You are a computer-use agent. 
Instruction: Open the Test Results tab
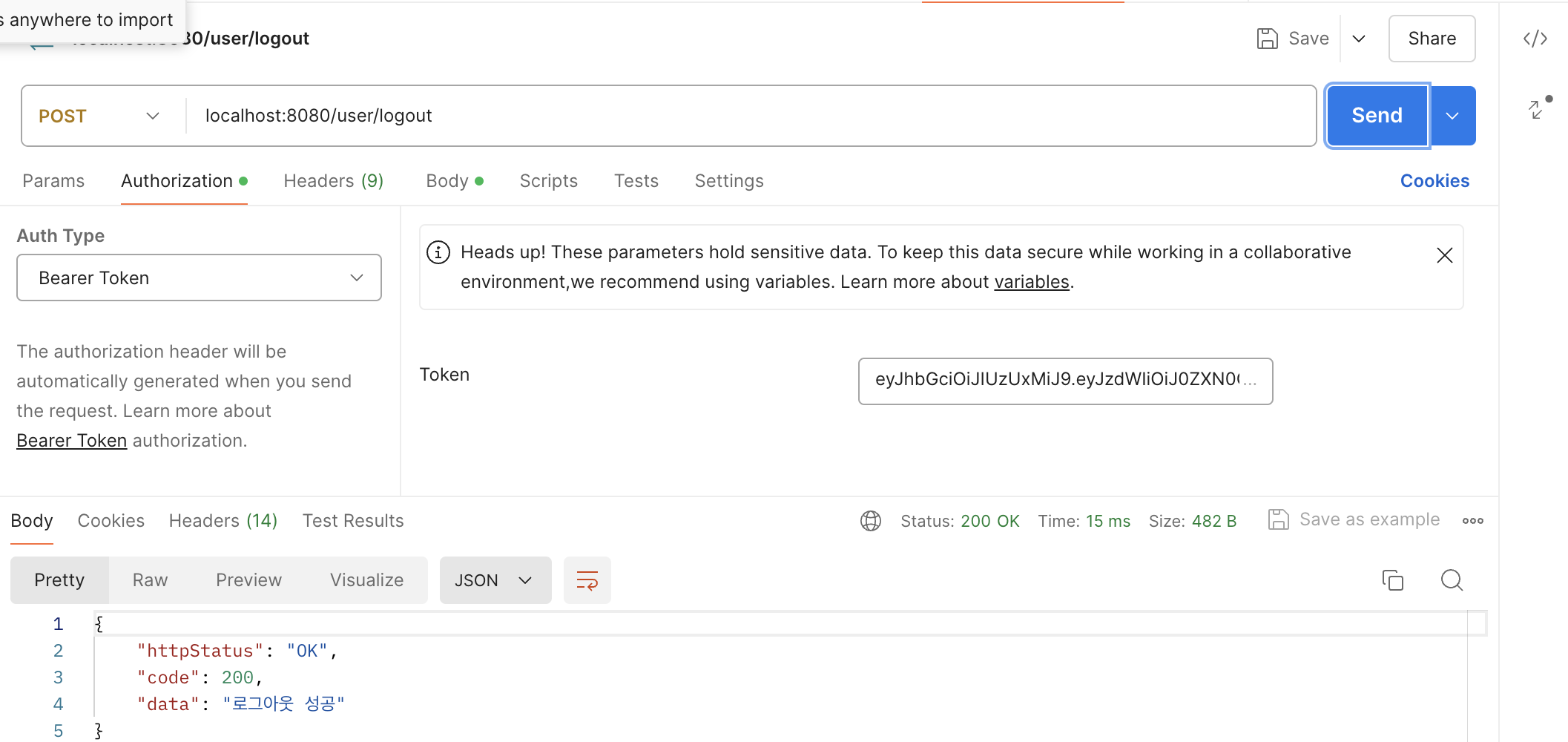pyautogui.click(x=353, y=520)
